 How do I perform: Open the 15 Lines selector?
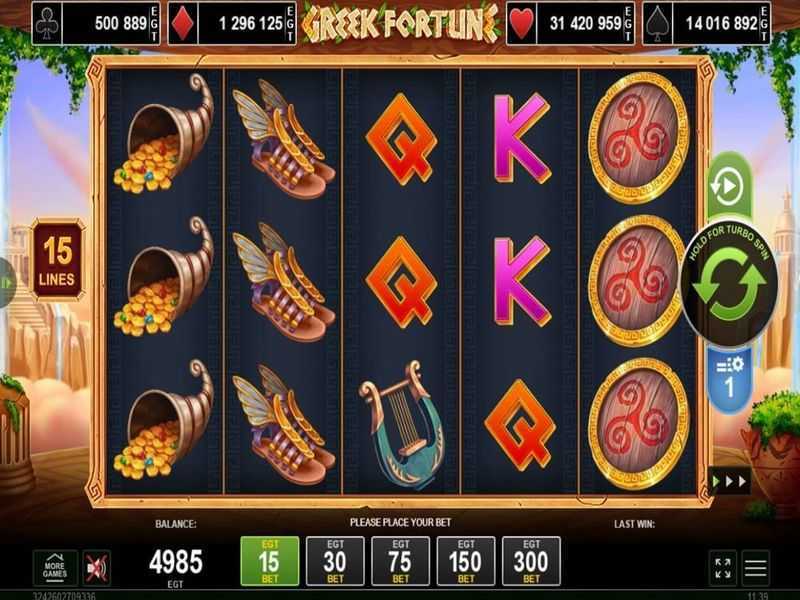pyautogui.click(x=58, y=261)
